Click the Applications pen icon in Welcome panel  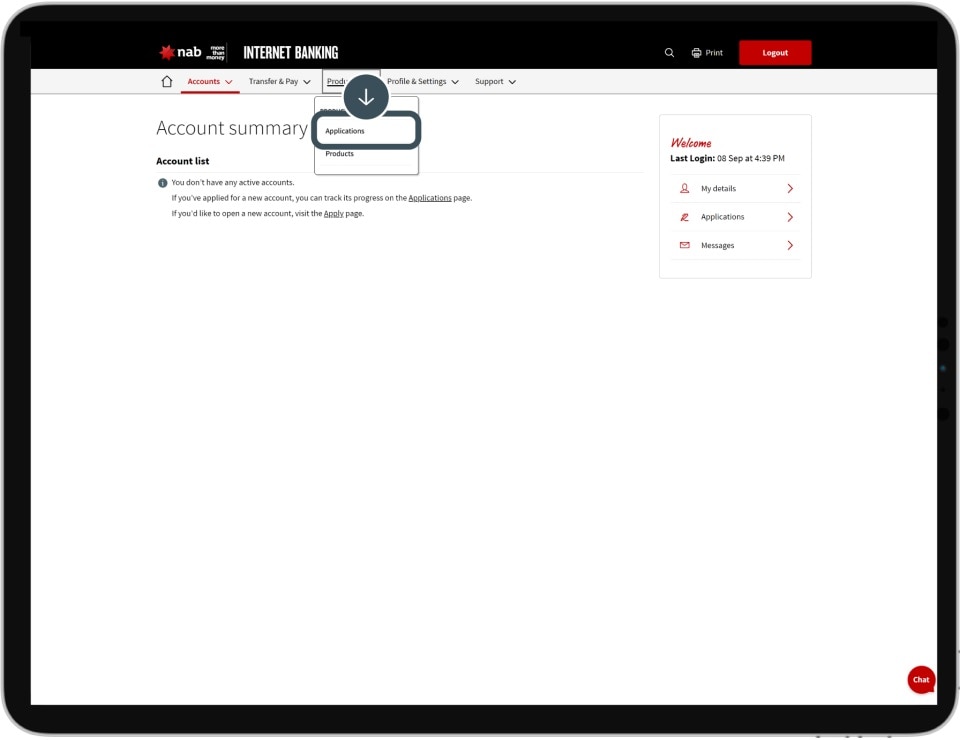(x=685, y=217)
